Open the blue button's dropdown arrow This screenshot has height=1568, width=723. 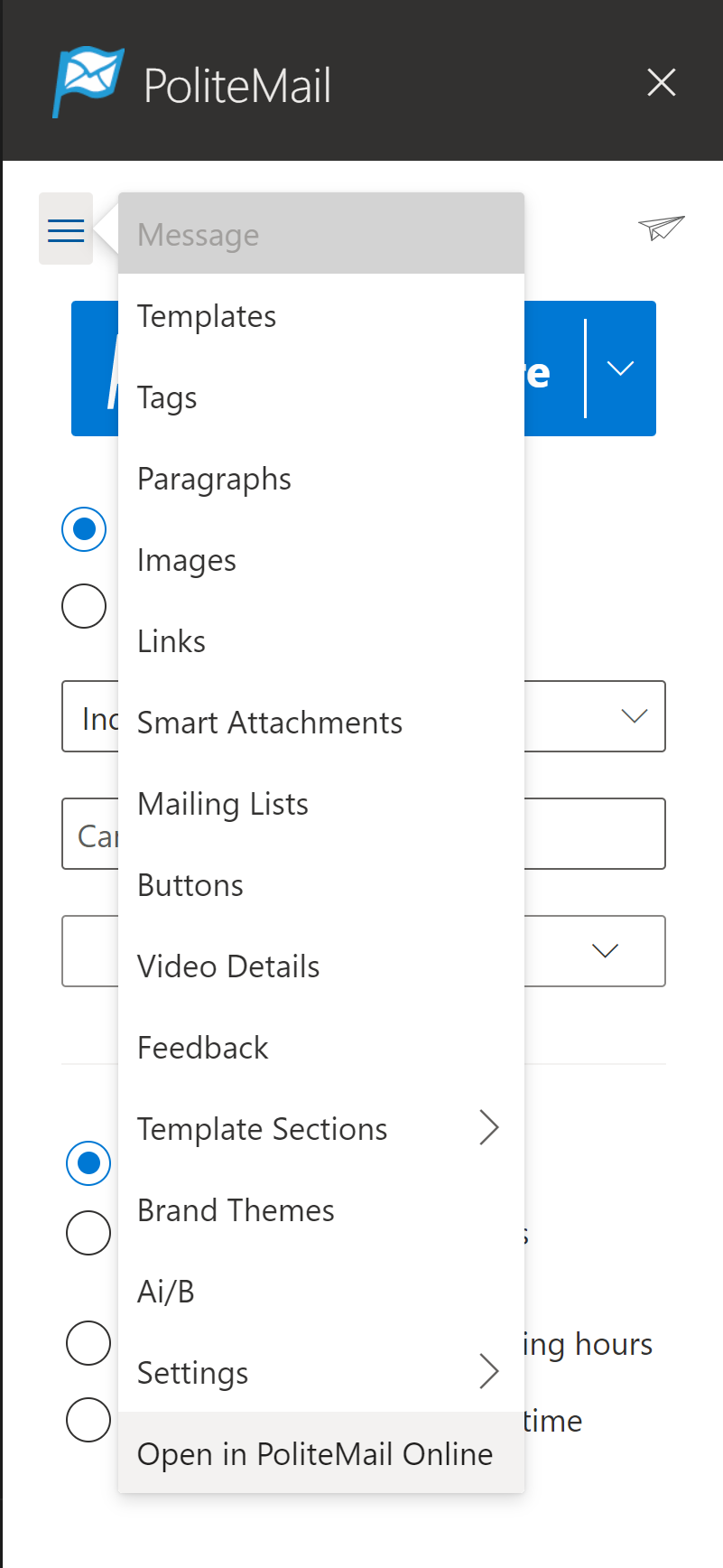click(x=620, y=369)
